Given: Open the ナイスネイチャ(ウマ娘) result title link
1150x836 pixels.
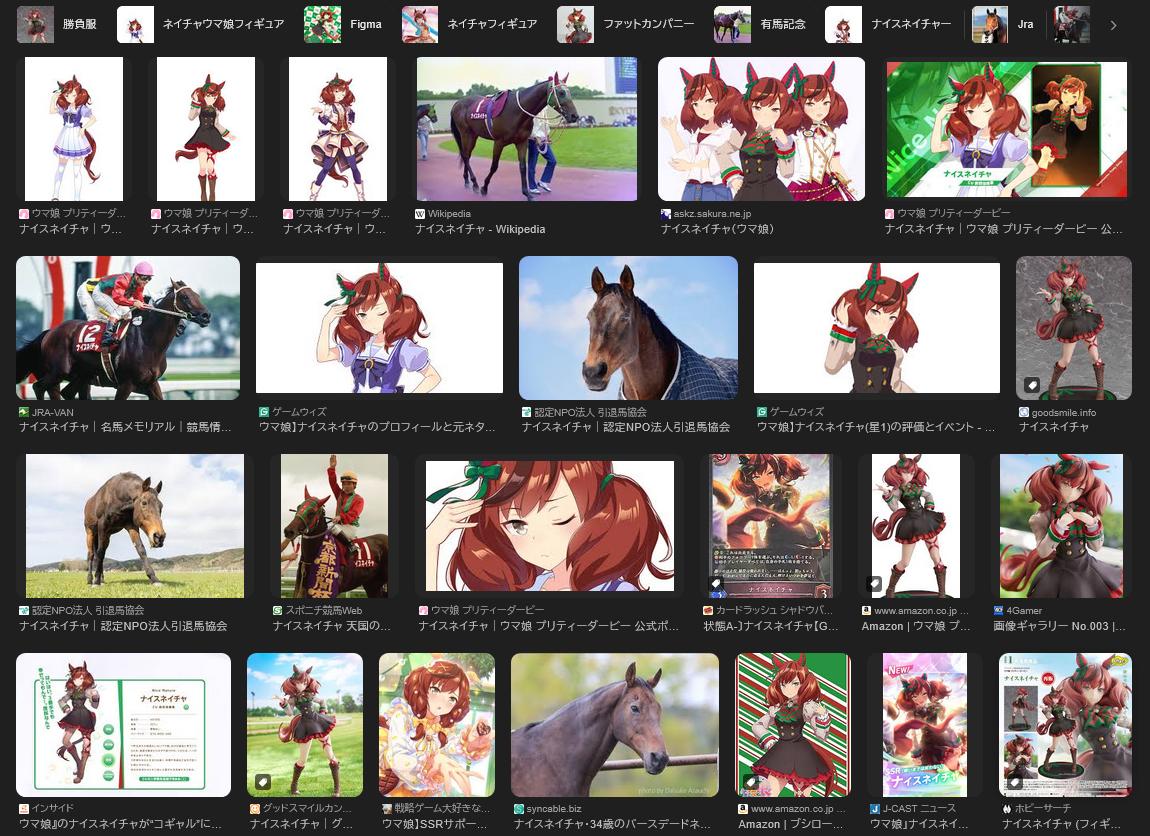Looking at the screenshot, I should click(717, 229).
